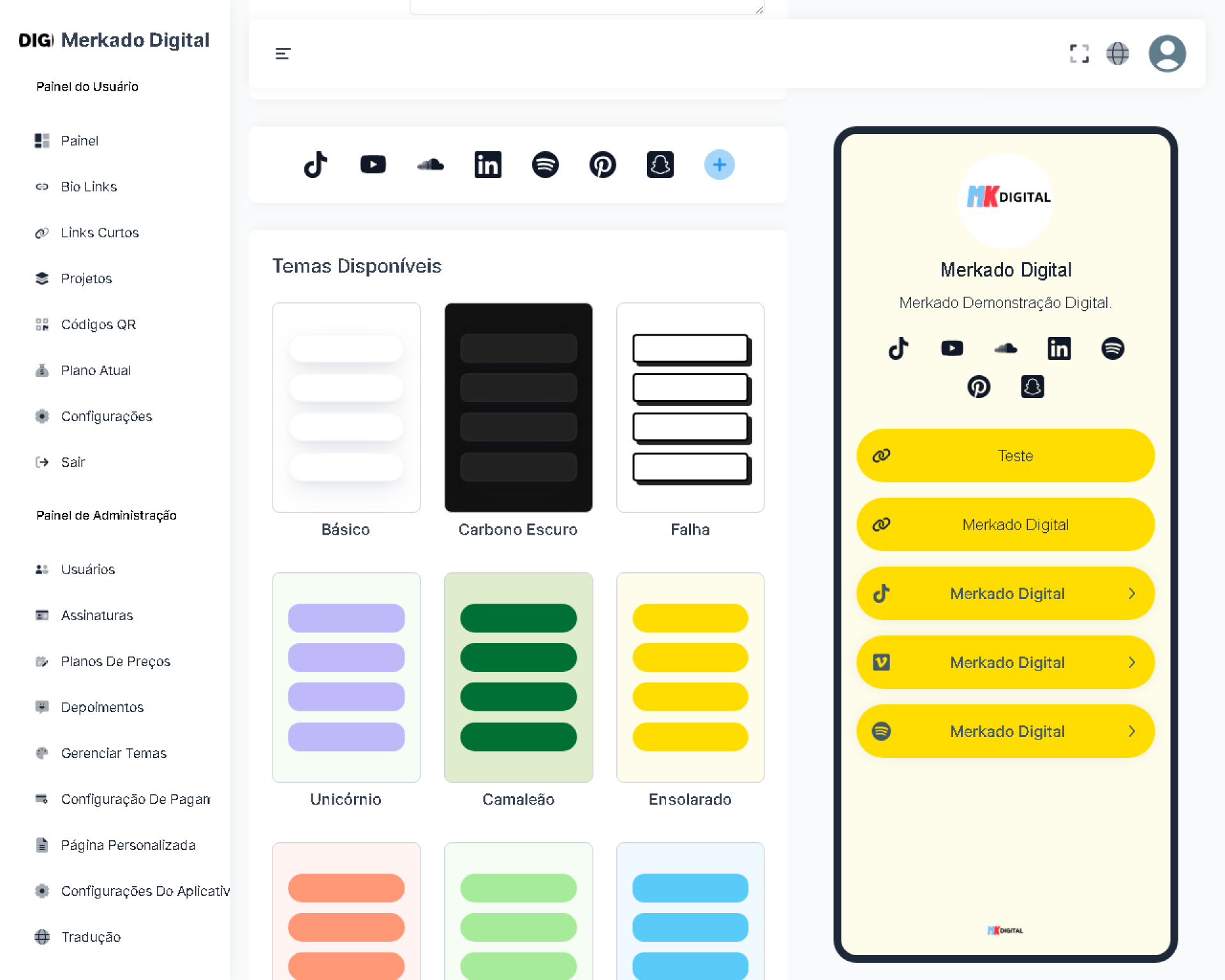Open the user avatar menu
The image size is (1225, 980).
[1166, 54]
